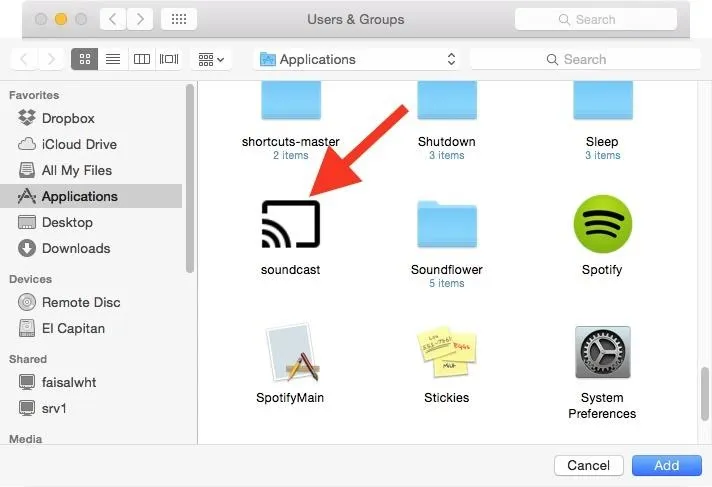Go back in Users & Groups window

coord(113,19)
